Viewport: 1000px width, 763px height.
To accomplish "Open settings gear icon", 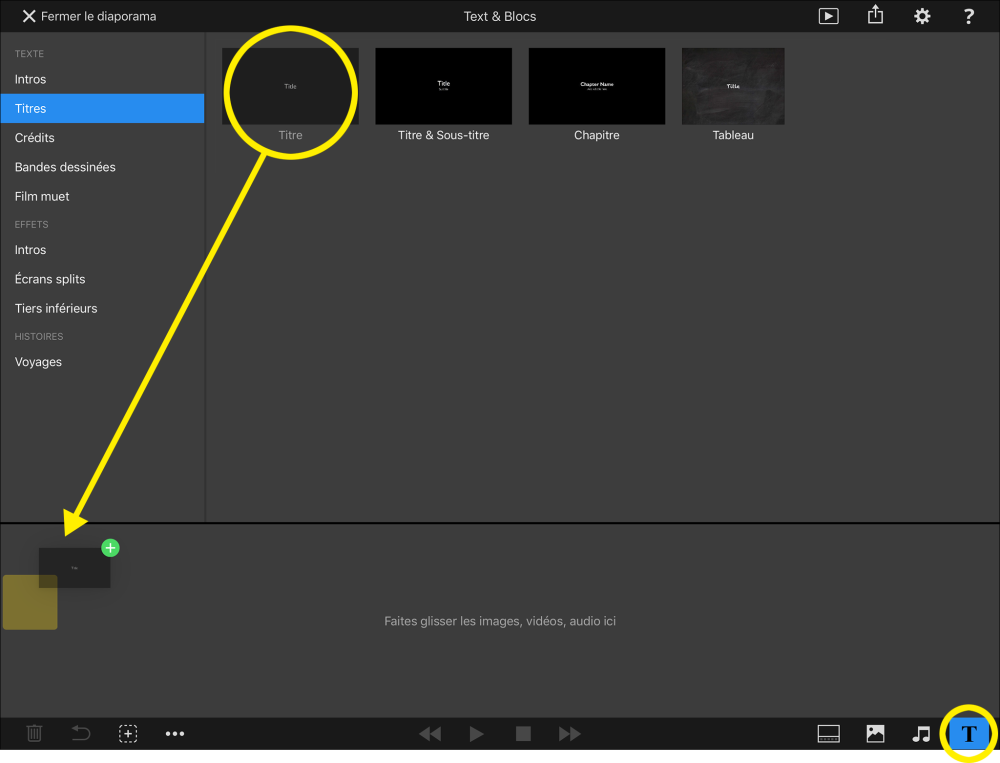I will [922, 16].
